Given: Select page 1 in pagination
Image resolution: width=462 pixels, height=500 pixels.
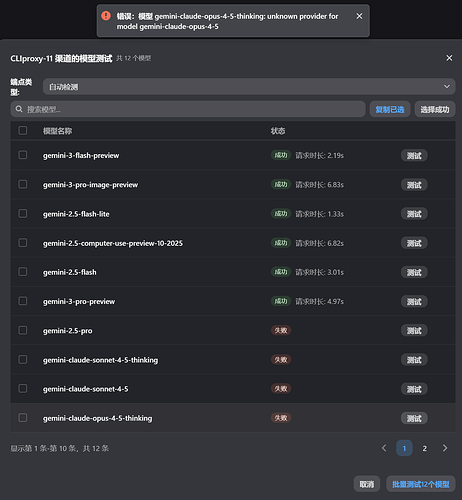Looking at the screenshot, I should pos(404,448).
